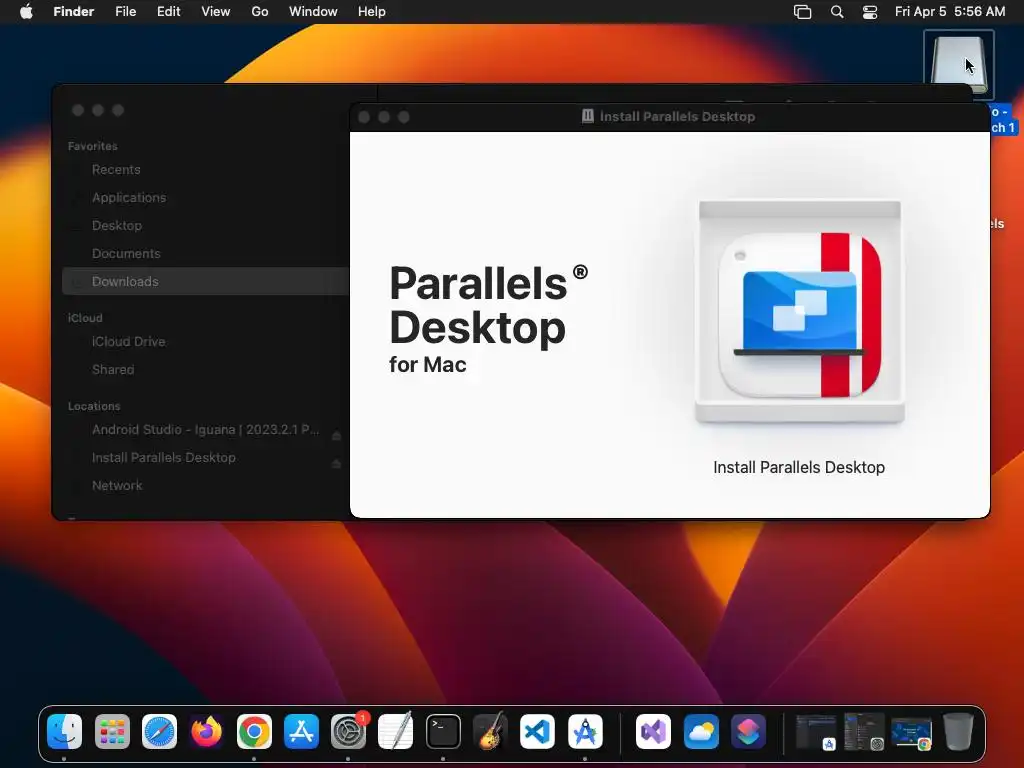Launch Shortcuts app from the Dock
This screenshot has height=768, width=1024.
tap(748, 731)
